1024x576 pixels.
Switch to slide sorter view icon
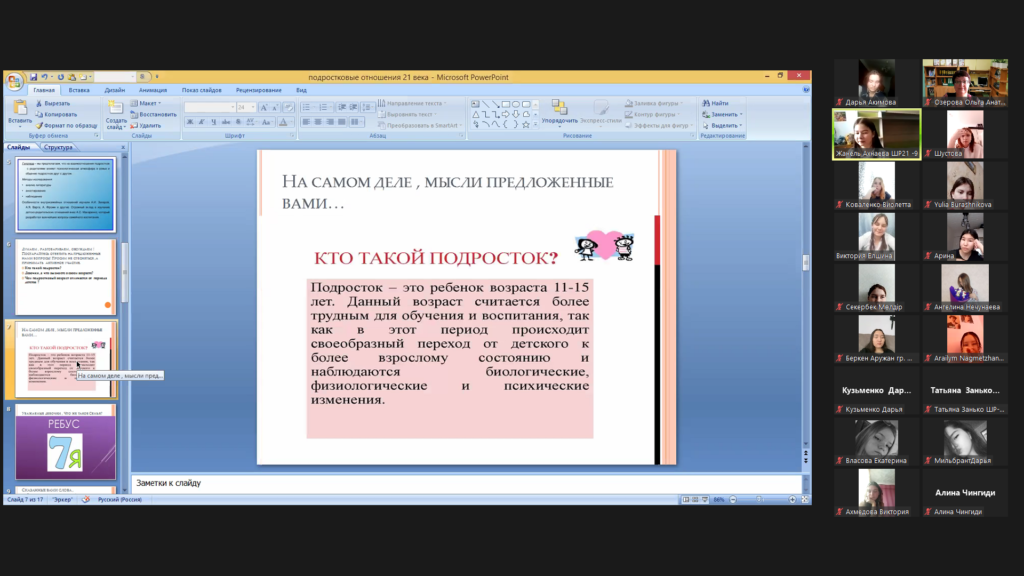coord(695,500)
